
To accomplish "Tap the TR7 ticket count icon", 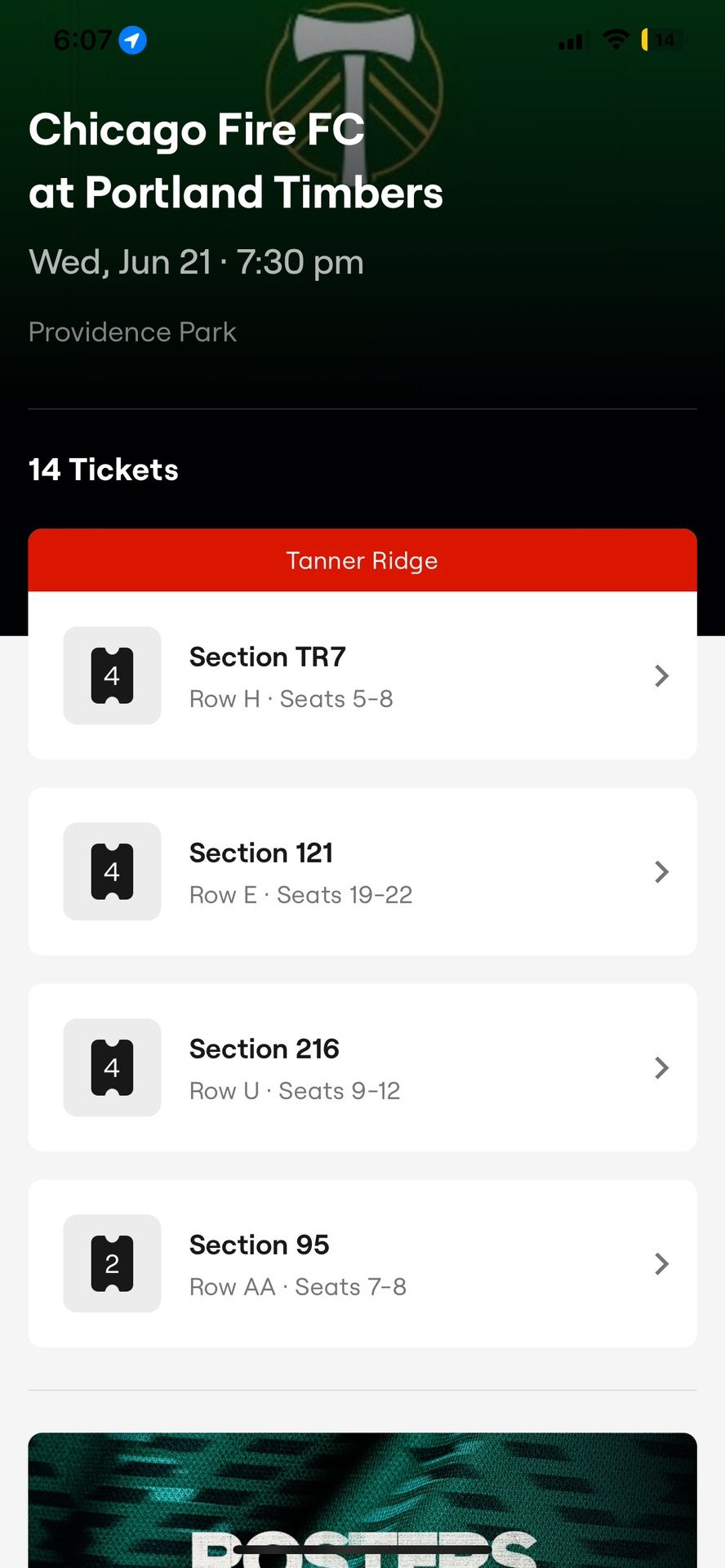I will tap(112, 675).
